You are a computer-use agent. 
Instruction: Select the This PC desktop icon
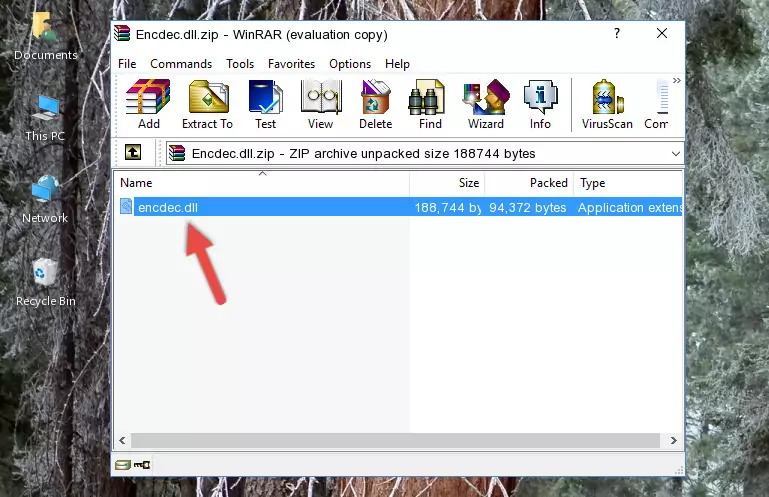pyautogui.click(x=46, y=119)
